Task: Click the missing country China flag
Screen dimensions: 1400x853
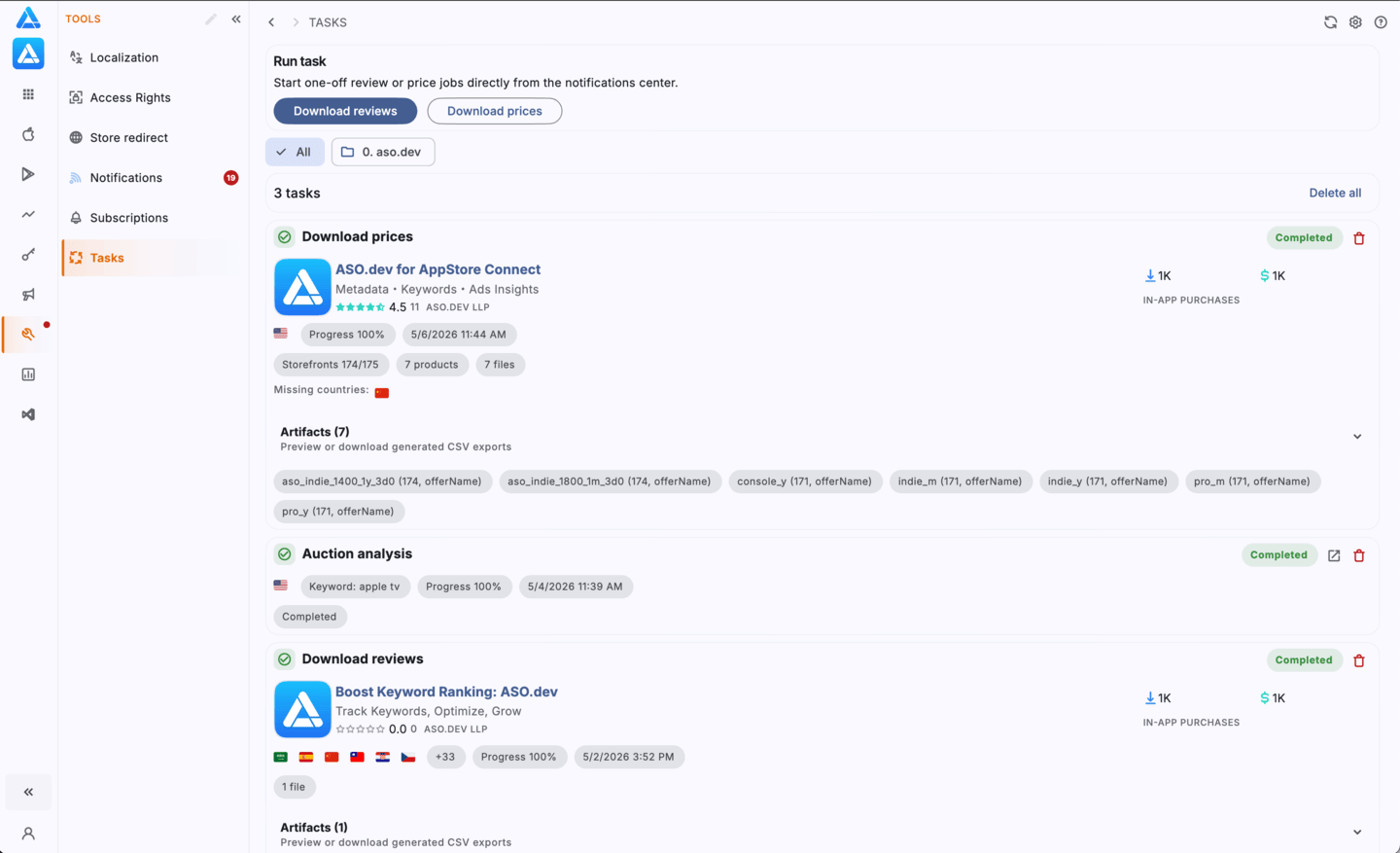Action: point(382,393)
